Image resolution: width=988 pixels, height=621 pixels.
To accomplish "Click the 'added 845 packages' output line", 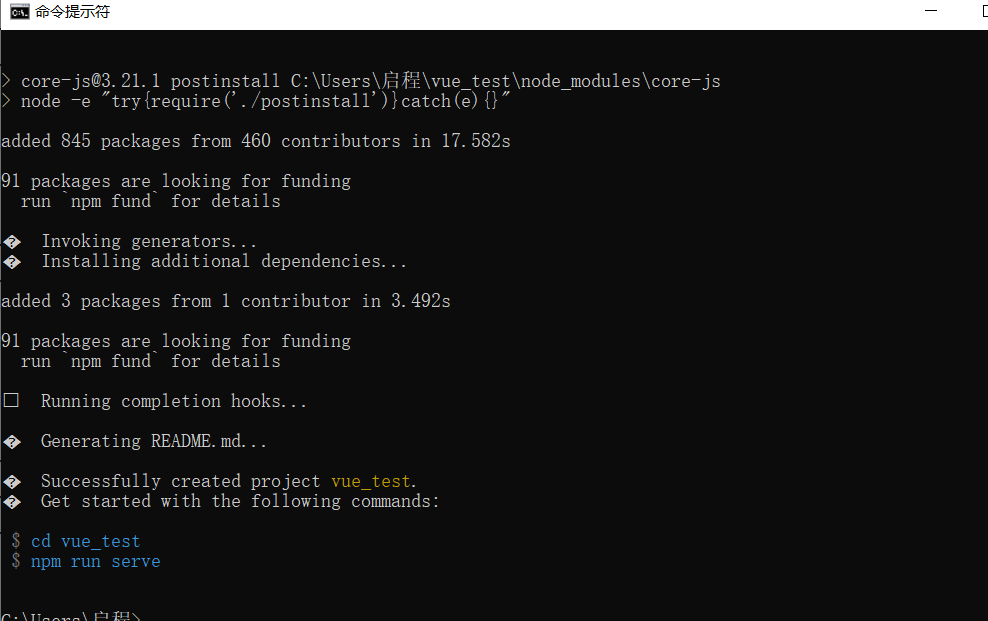I will tap(255, 141).
